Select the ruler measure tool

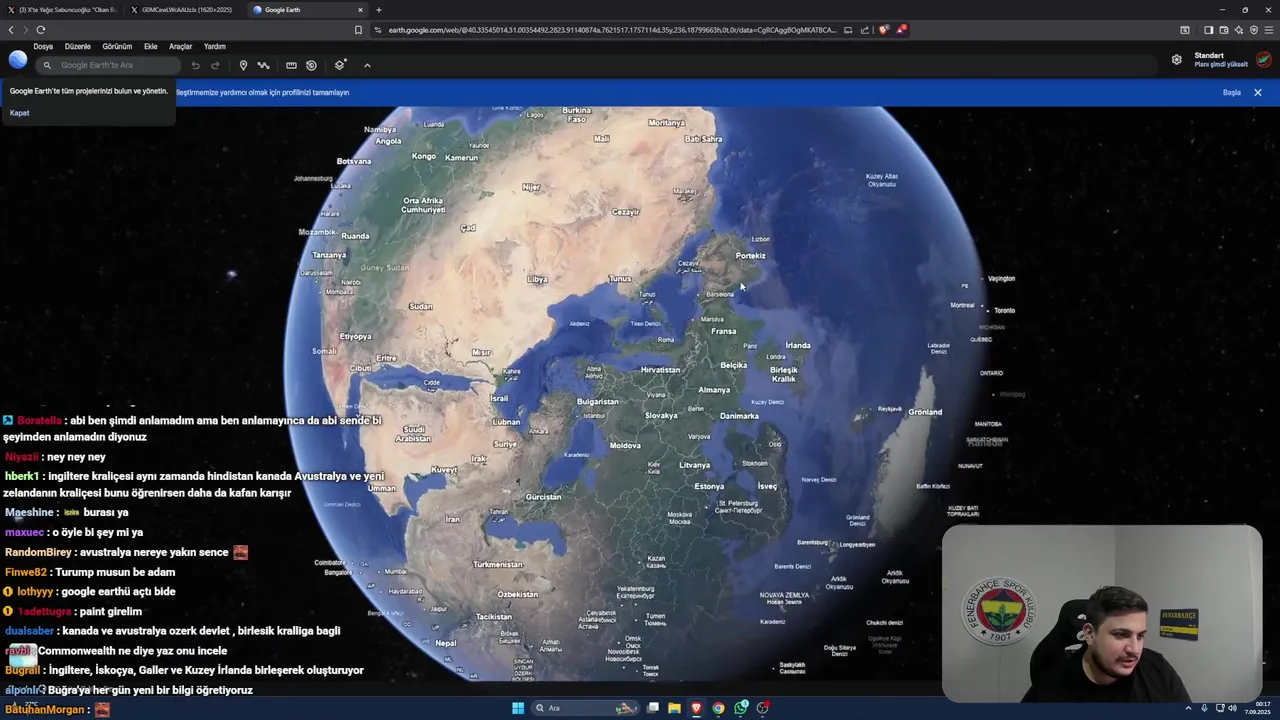[x=291, y=65]
